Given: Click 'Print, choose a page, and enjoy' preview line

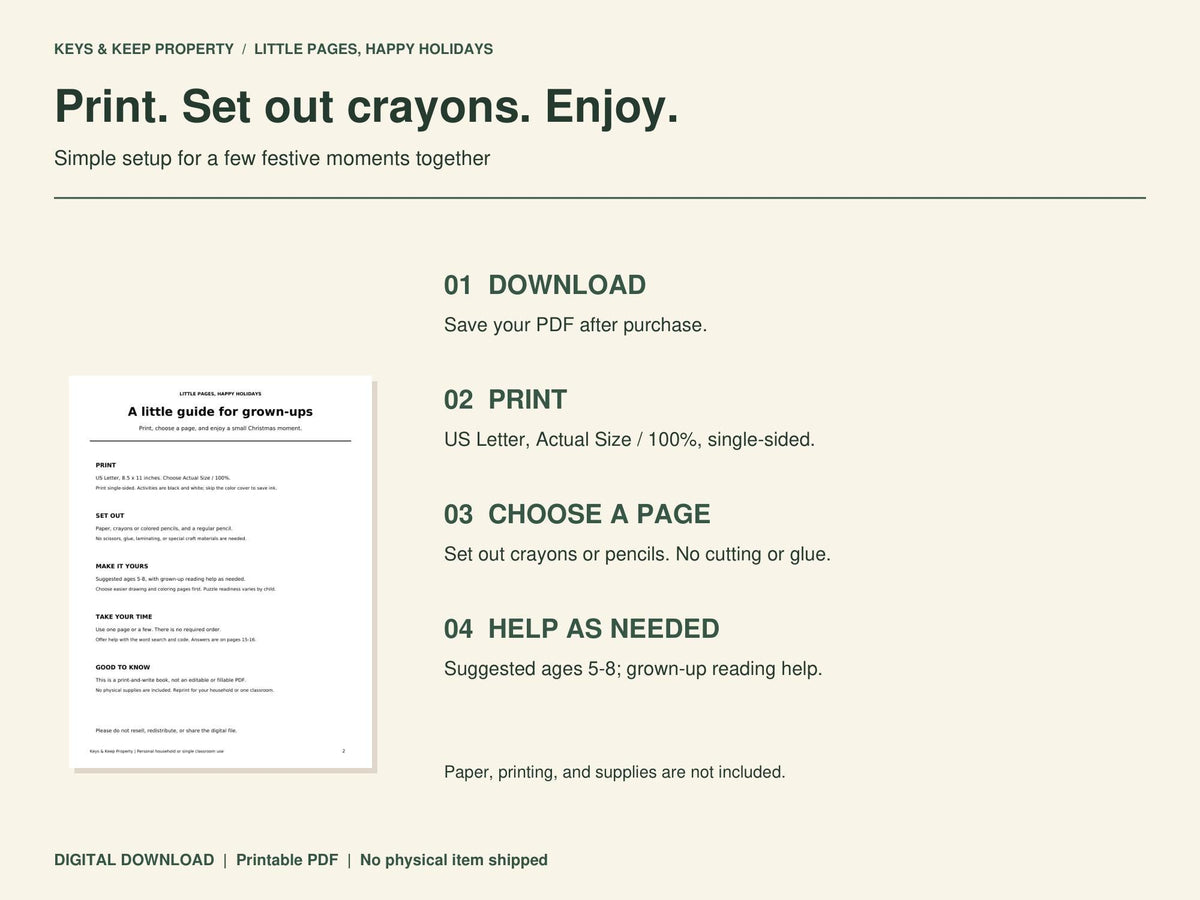Looking at the screenshot, I should click(x=220, y=428).
